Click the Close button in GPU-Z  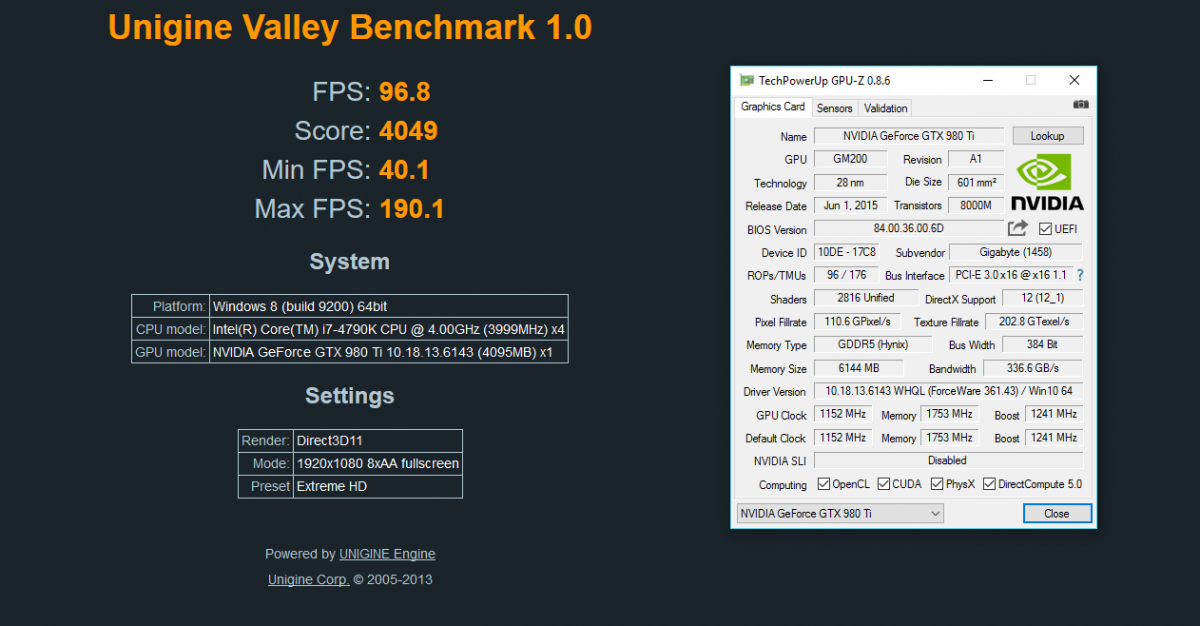1057,513
